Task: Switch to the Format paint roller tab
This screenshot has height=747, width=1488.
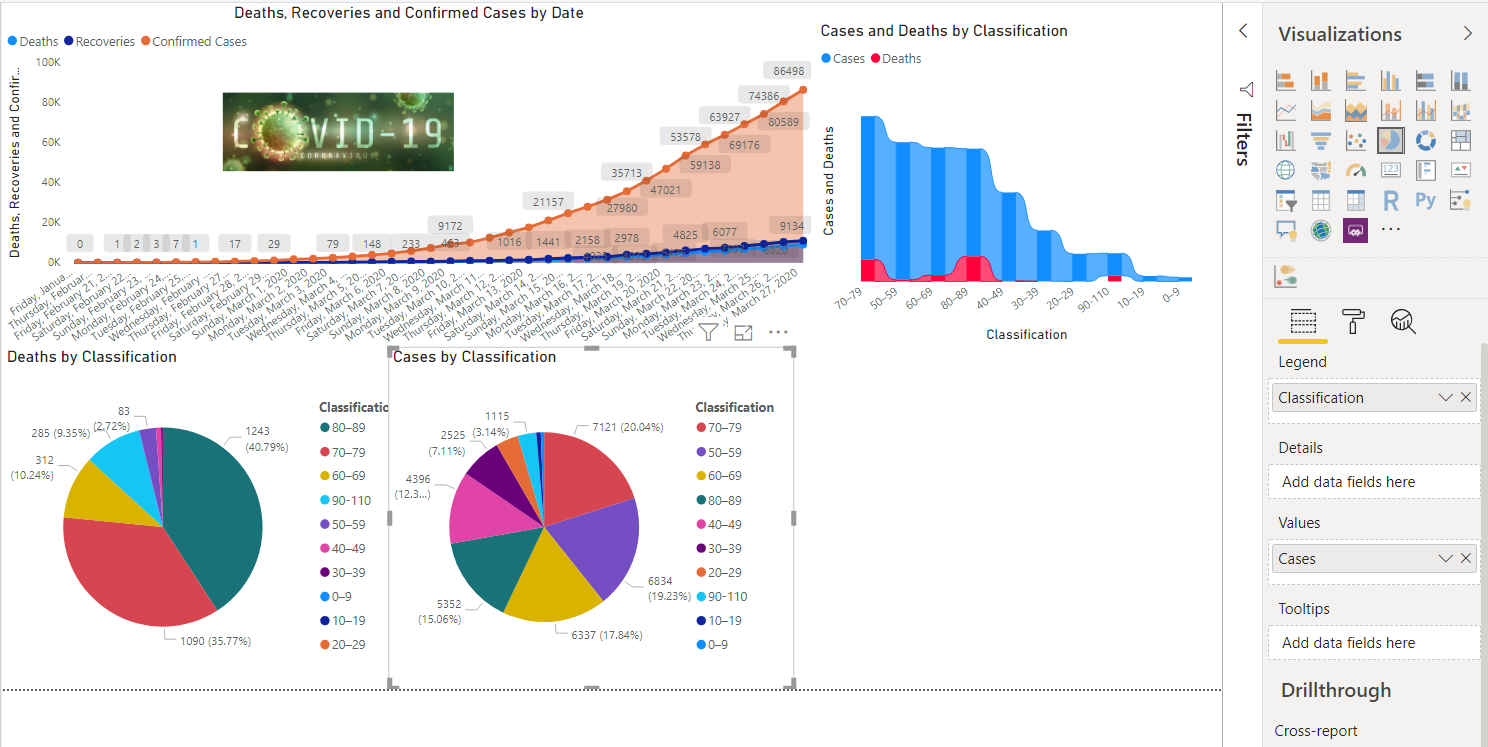Action: (1353, 321)
